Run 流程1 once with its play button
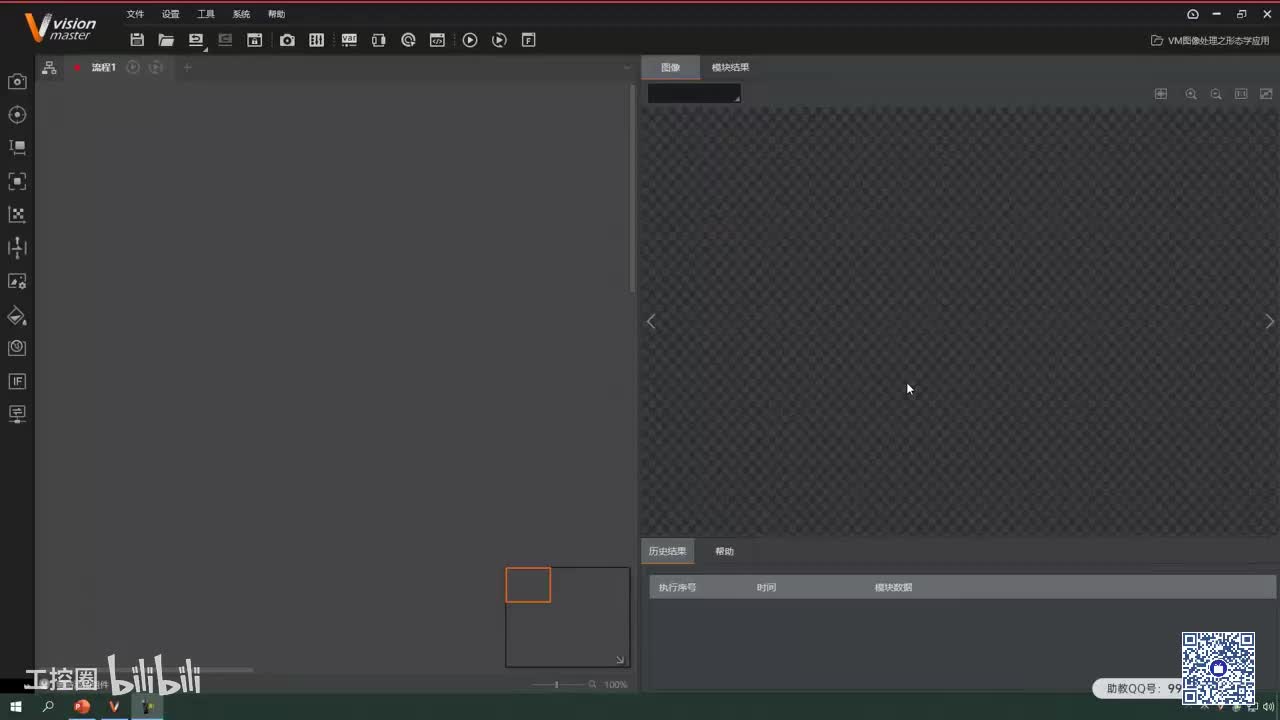The height and width of the screenshot is (720, 1280). point(133,67)
